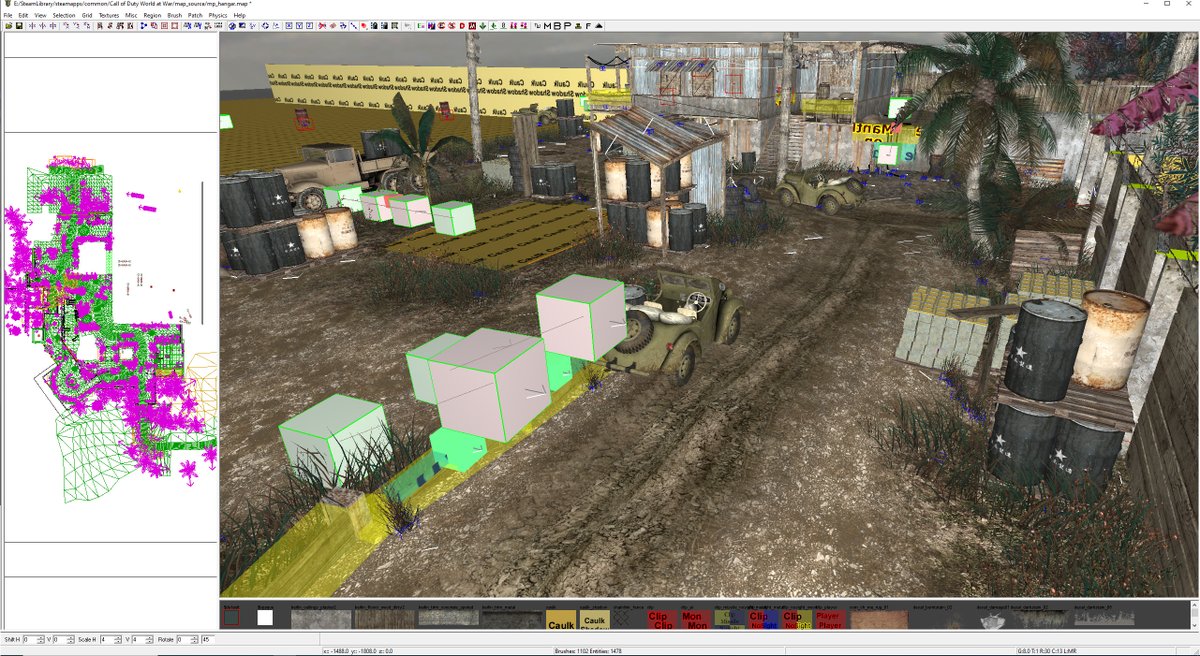Open the View menu
The height and width of the screenshot is (656, 1200).
[x=40, y=16]
